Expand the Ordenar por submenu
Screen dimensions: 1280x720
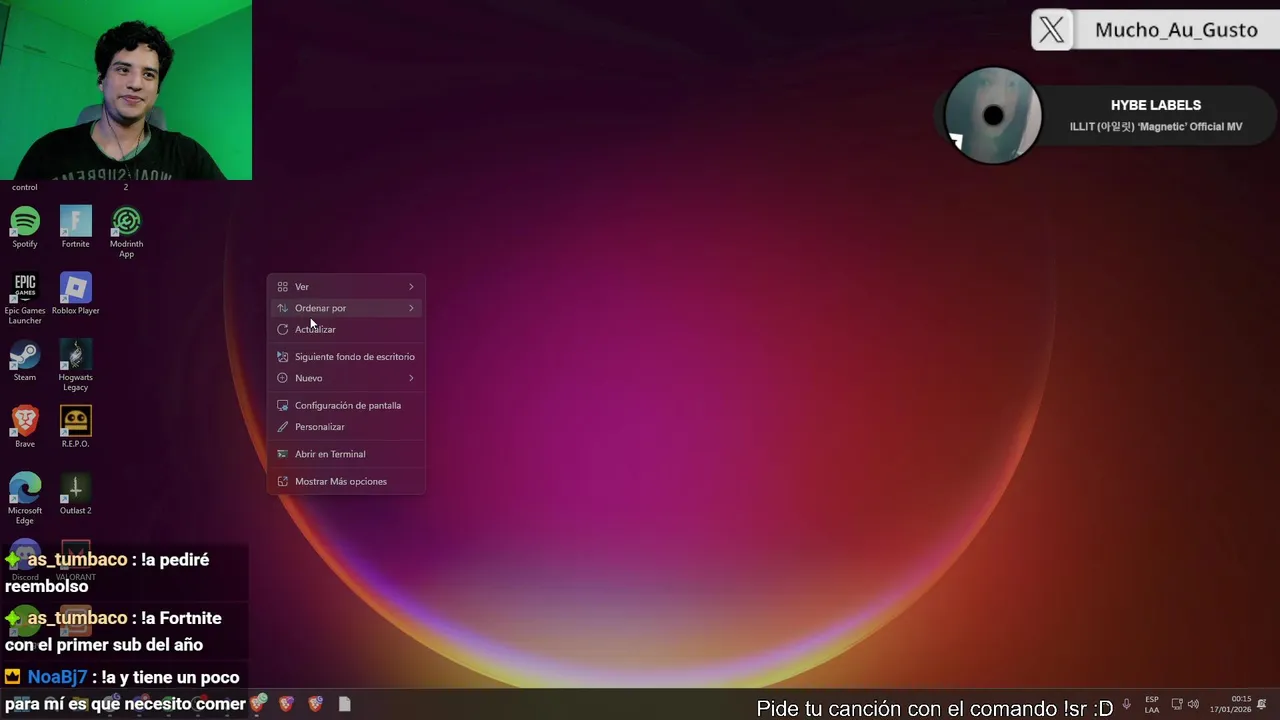(x=346, y=308)
